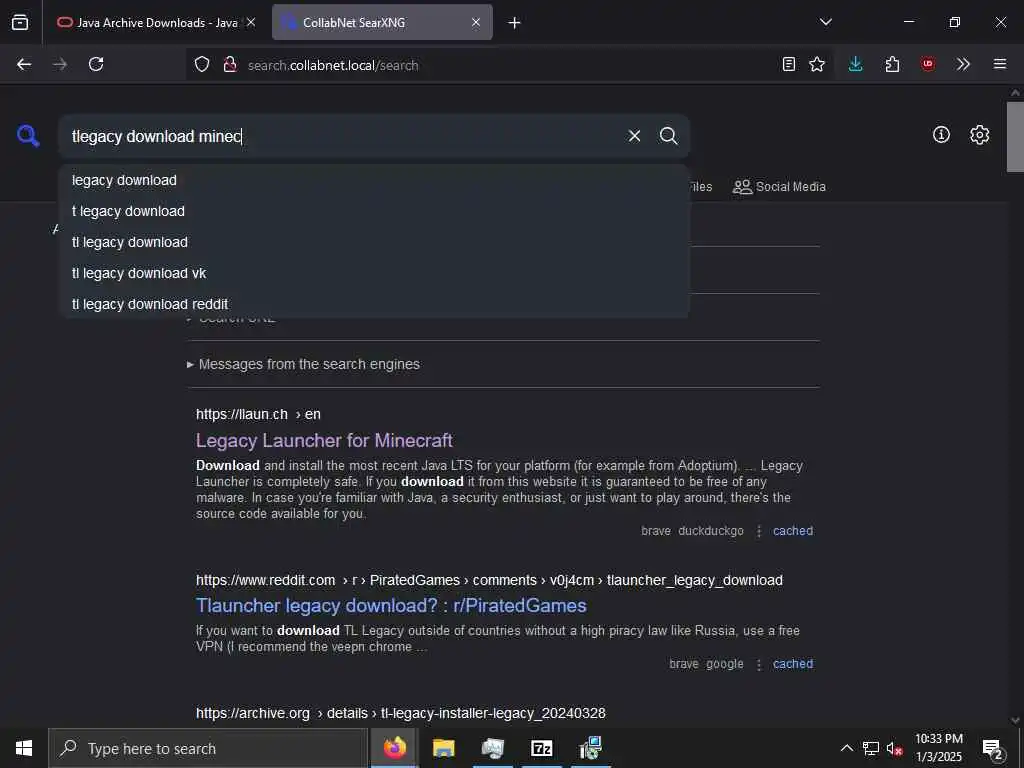The width and height of the screenshot is (1024, 768).
Task: Open Firefox View from the tab bar
Action: (20, 22)
